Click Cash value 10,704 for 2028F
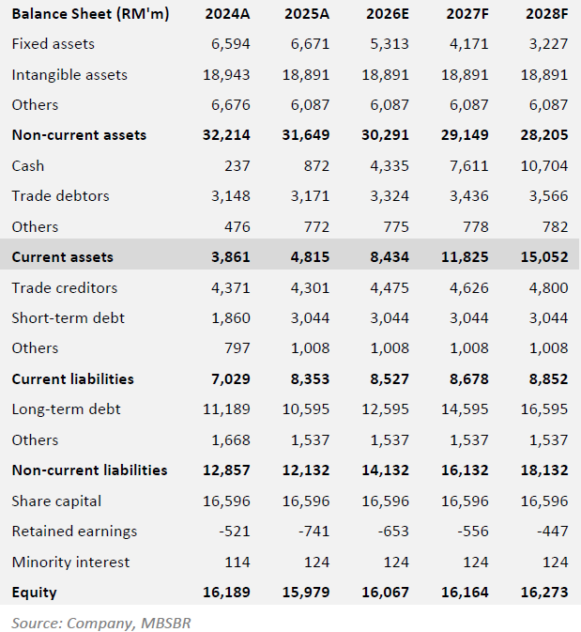This screenshot has height=632, width=581. pyautogui.click(x=544, y=166)
